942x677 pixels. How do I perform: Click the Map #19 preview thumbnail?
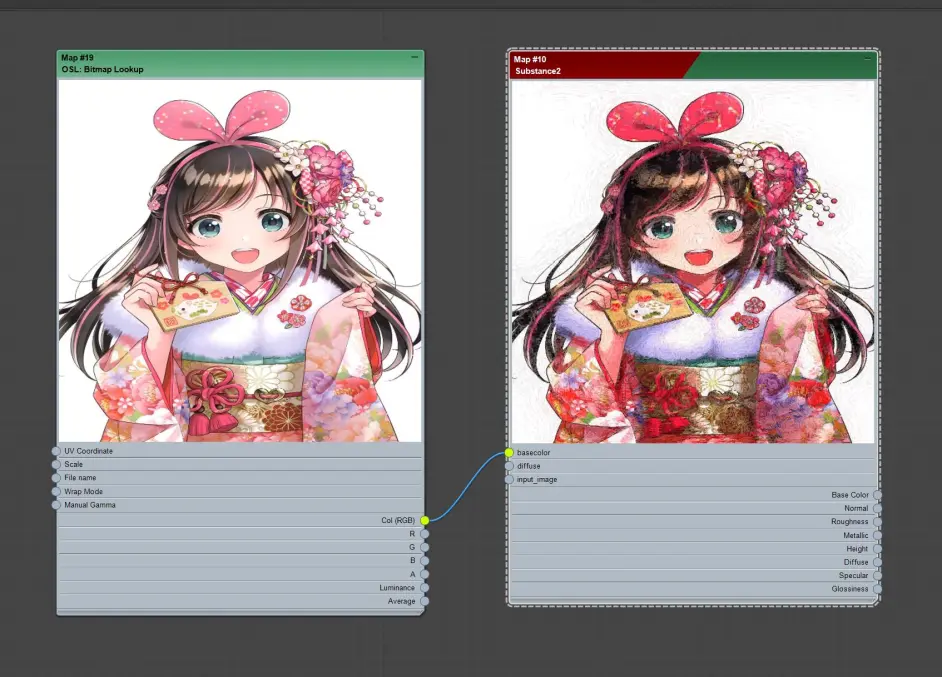click(240, 261)
